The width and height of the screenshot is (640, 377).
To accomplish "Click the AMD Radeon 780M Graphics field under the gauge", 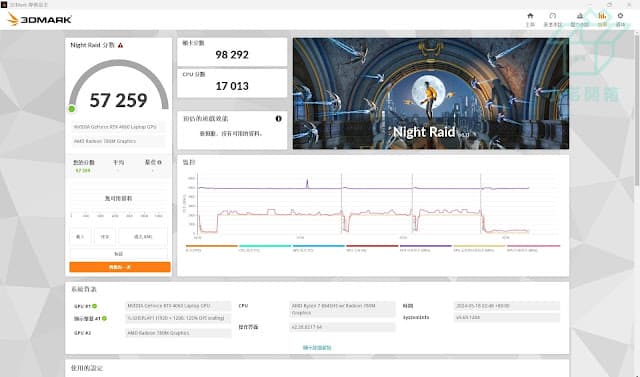I will click(119, 141).
